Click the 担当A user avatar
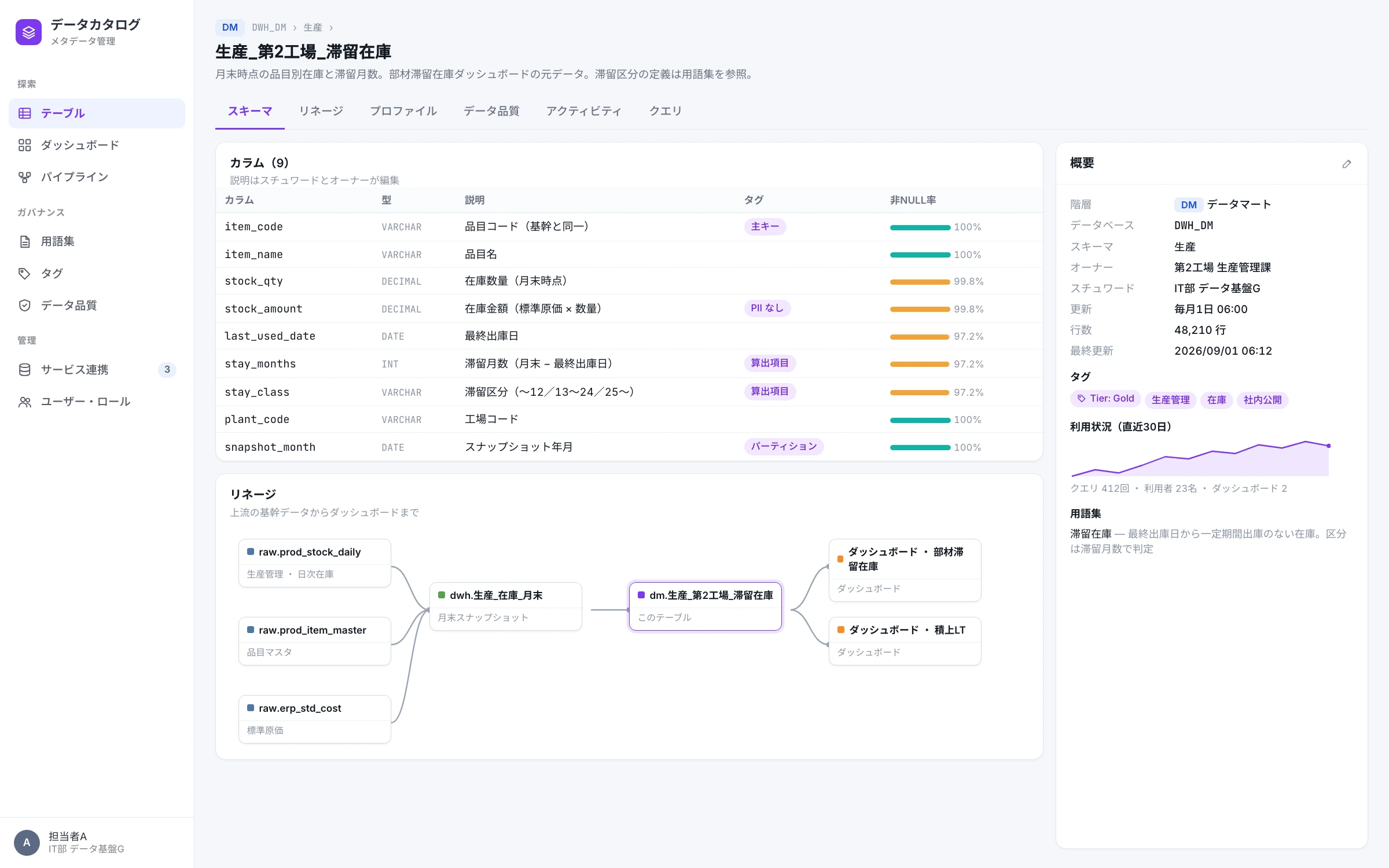 [27, 843]
